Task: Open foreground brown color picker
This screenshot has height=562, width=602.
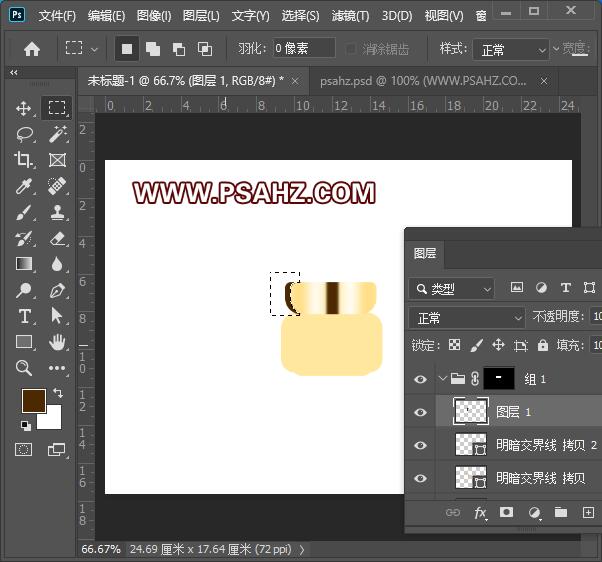Action: coord(33,400)
